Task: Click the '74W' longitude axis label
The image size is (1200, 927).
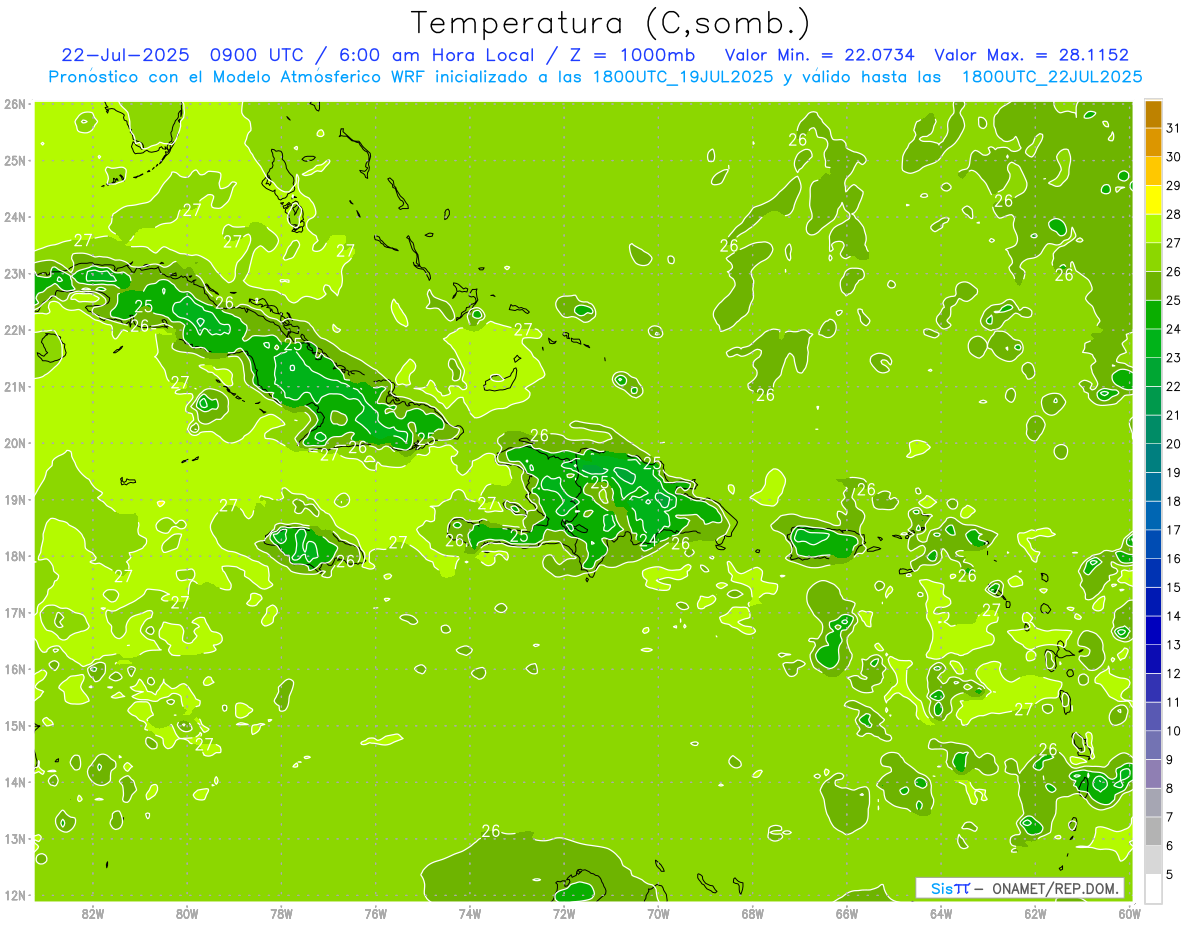Action: coord(469,913)
